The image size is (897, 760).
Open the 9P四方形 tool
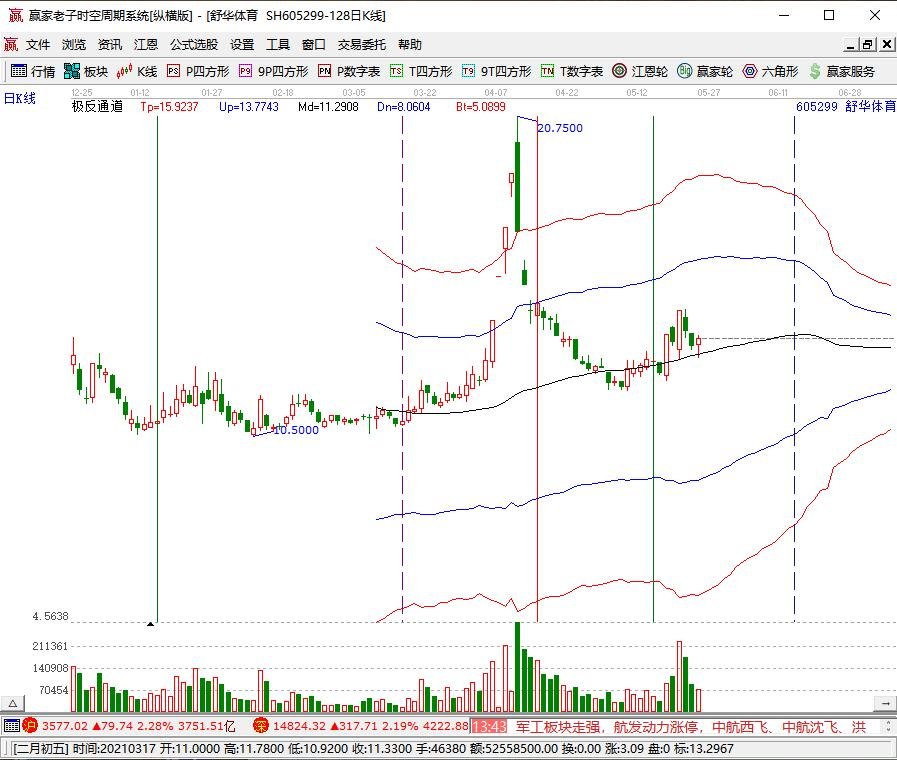(x=273, y=71)
